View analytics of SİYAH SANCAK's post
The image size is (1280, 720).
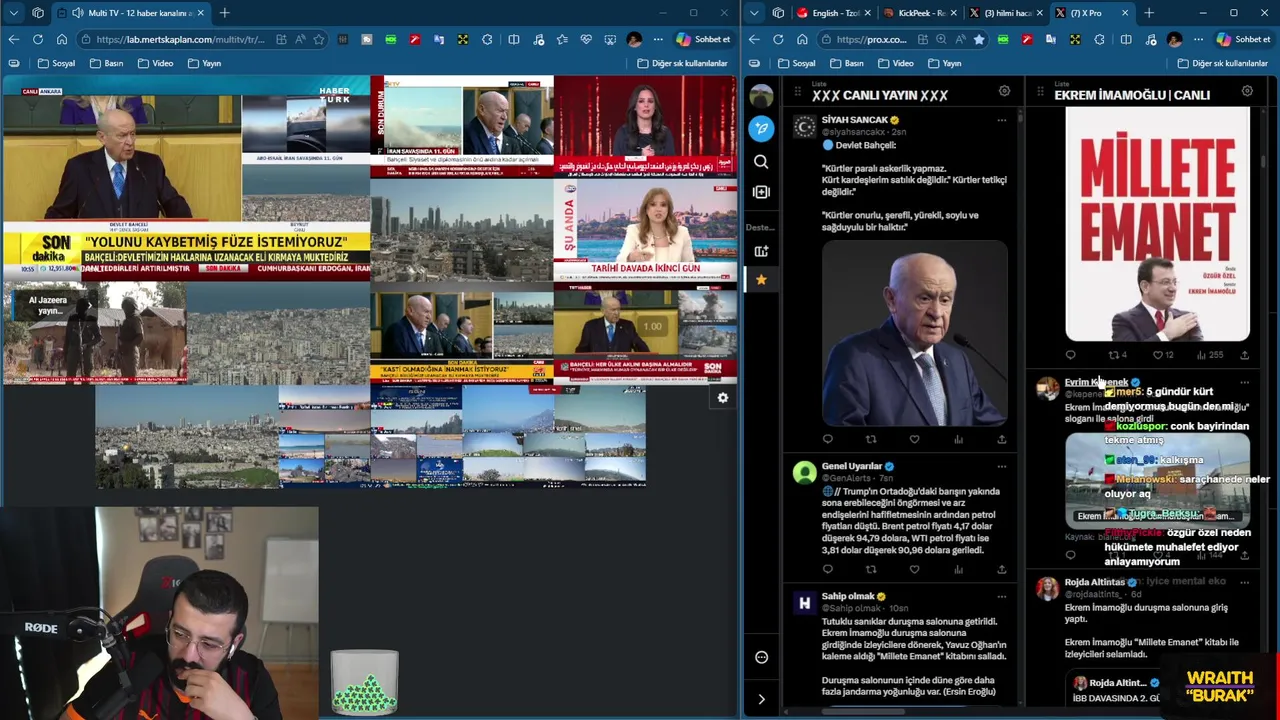[958, 439]
